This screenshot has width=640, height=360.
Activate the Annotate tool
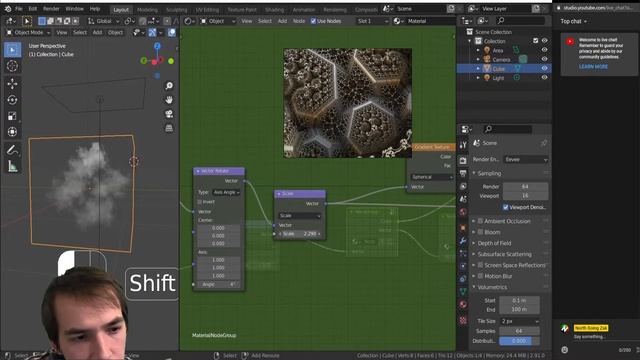[12, 150]
